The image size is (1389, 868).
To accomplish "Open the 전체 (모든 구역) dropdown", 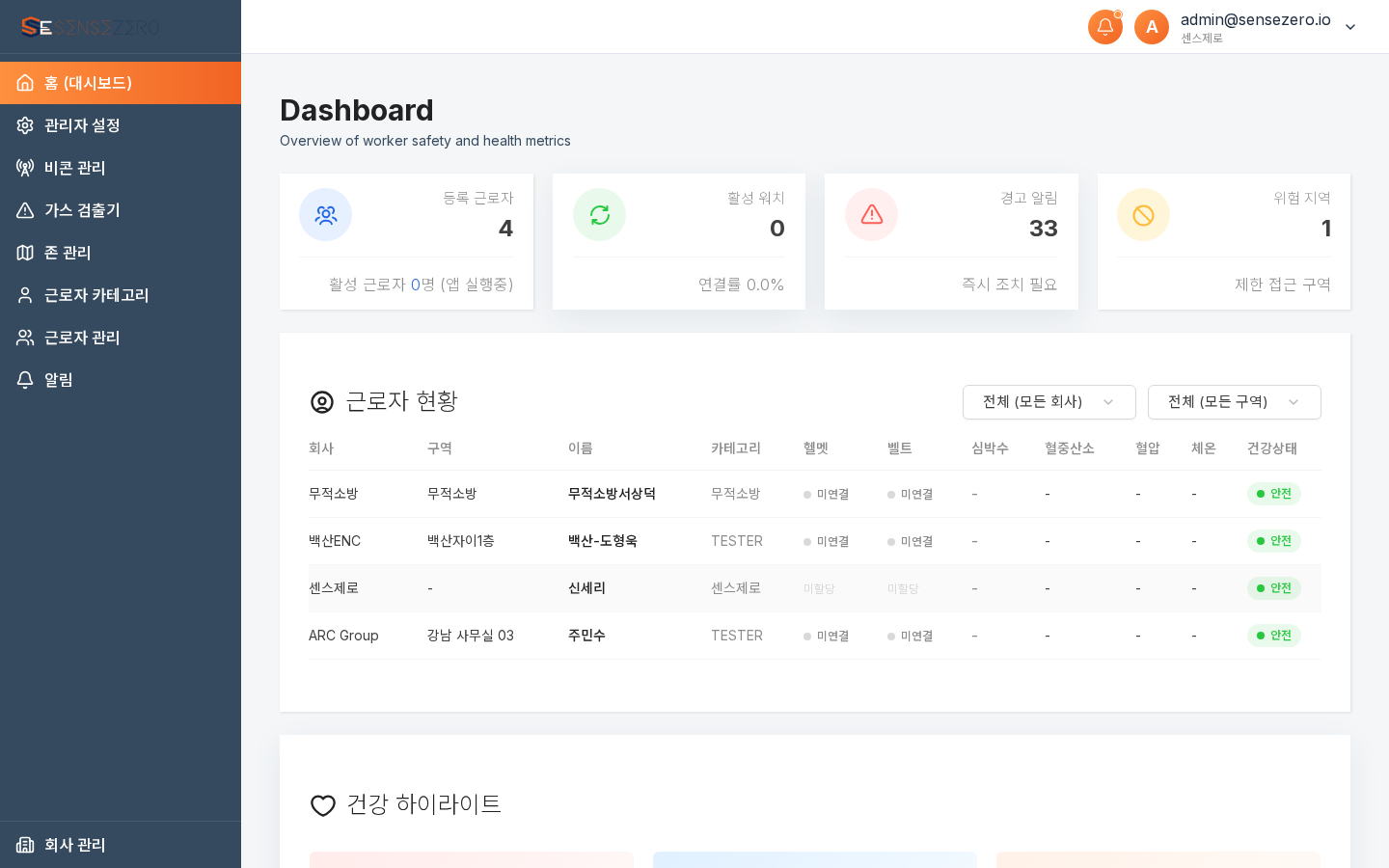I will [1234, 402].
